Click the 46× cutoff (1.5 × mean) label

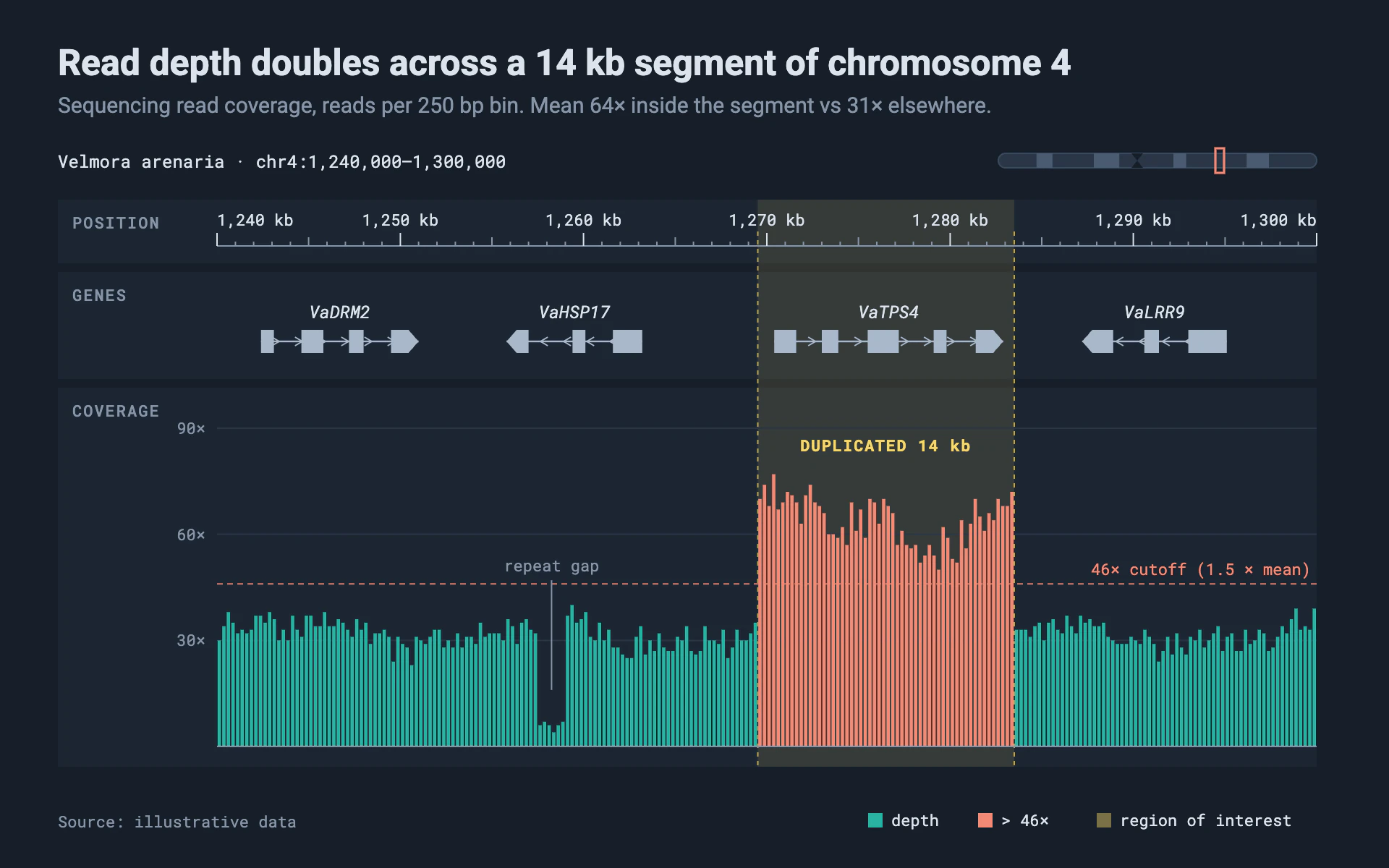[x=1201, y=570]
